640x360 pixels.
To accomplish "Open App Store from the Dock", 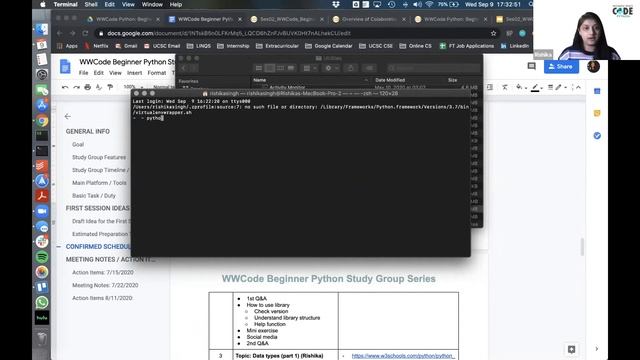I will pyautogui.click(x=42, y=105).
